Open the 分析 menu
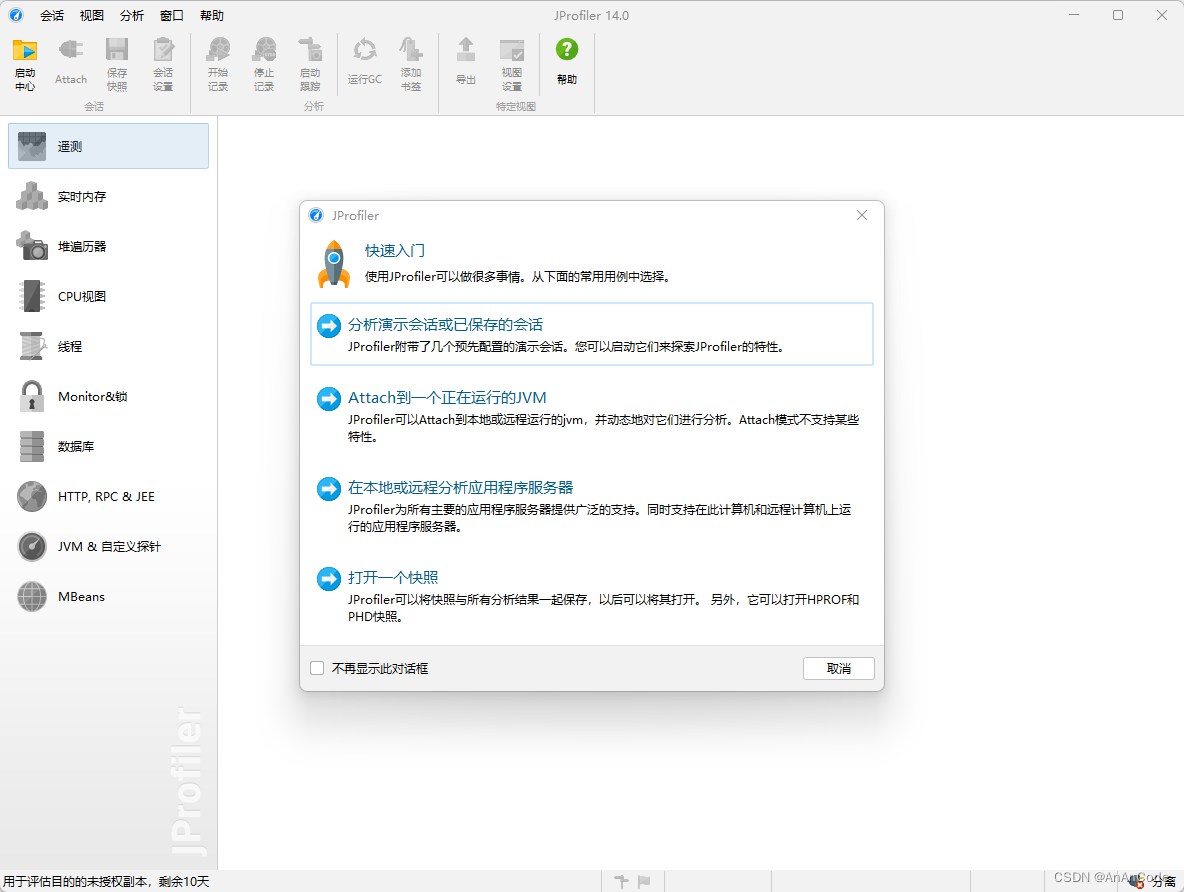The width and height of the screenshot is (1184, 892). (131, 16)
